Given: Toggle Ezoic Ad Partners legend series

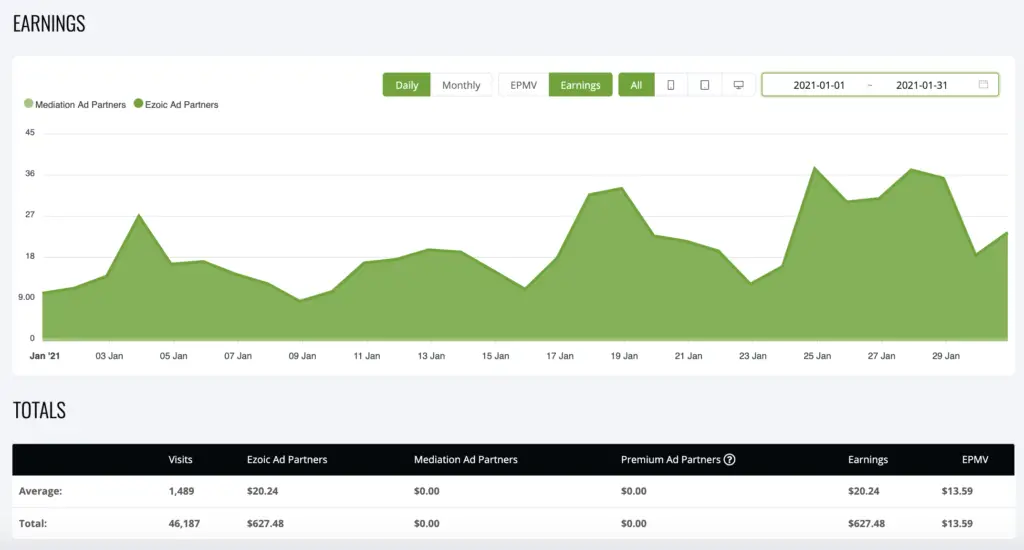Looking at the screenshot, I should point(176,104).
